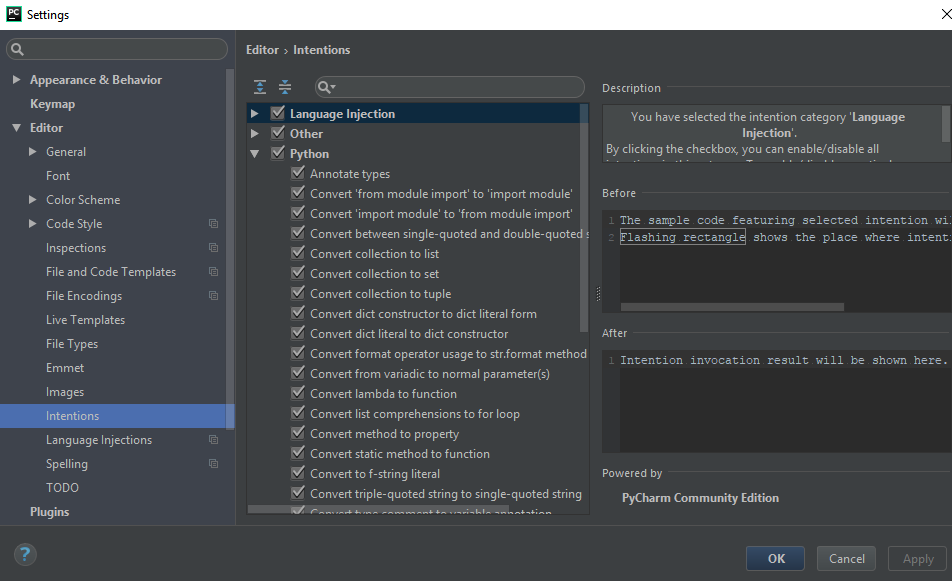Select Convert list comprehensions to for loop
The width and height of the screenshot is (952, 581).
[415, 413]
